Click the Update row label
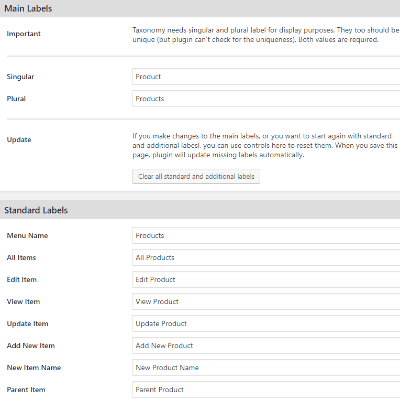Image resolution: width=400 pixels, height=400 pixels. tap(19, 140)
